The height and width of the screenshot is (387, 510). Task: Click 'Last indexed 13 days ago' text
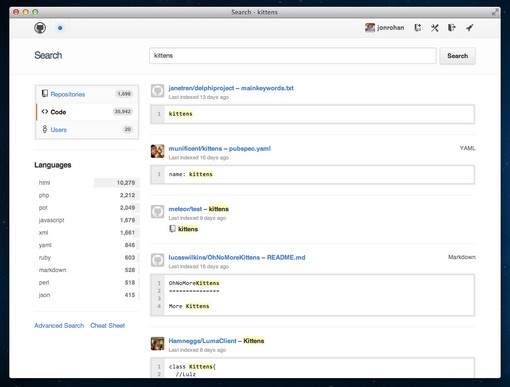click(198, 97)
